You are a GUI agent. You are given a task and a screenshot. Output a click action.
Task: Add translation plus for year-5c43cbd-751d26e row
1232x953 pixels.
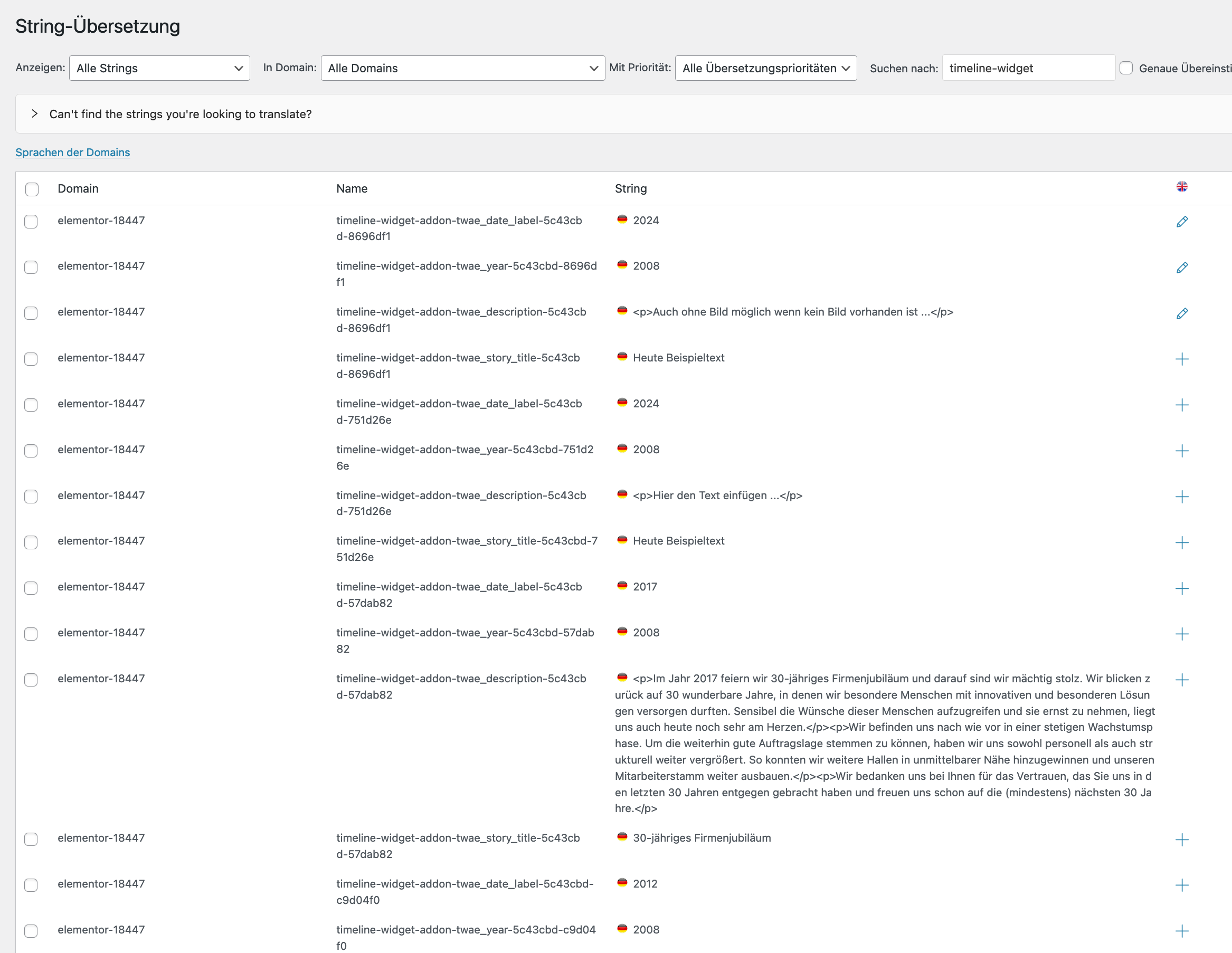[x=1182, y=451]
